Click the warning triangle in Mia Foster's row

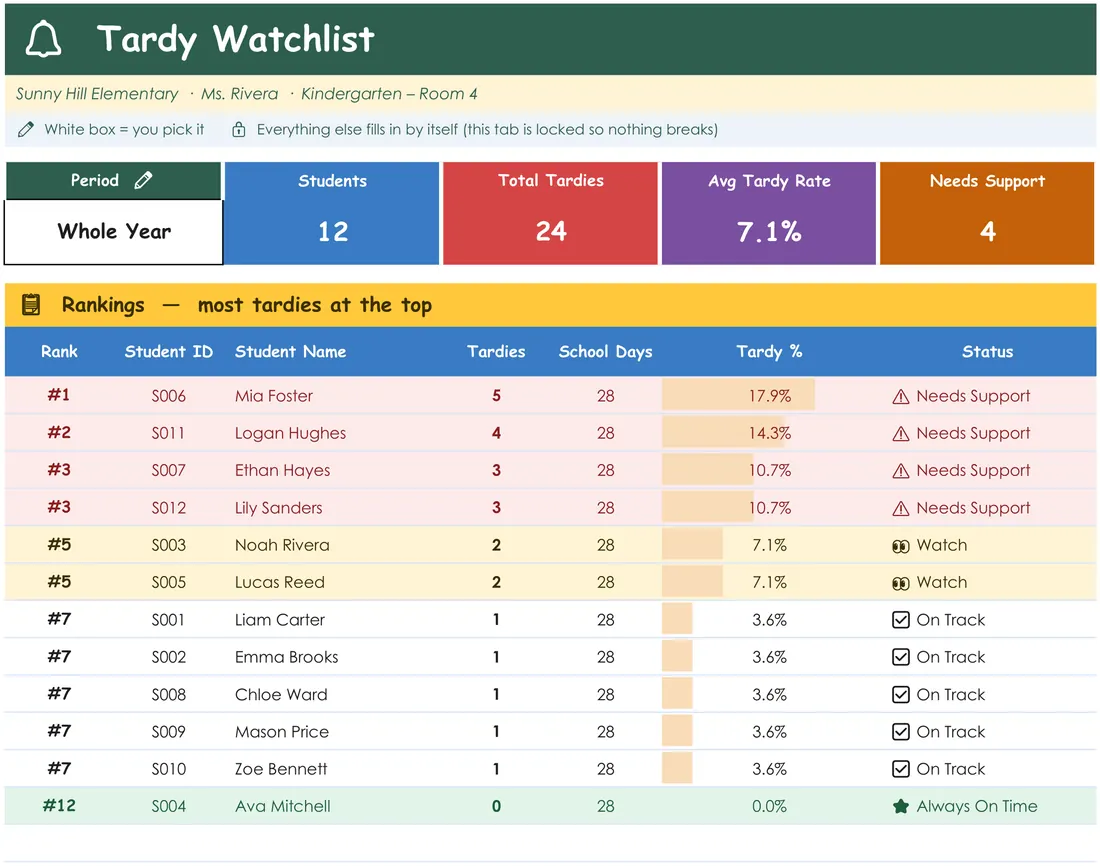pyautogui.click(x=901, y=397)
